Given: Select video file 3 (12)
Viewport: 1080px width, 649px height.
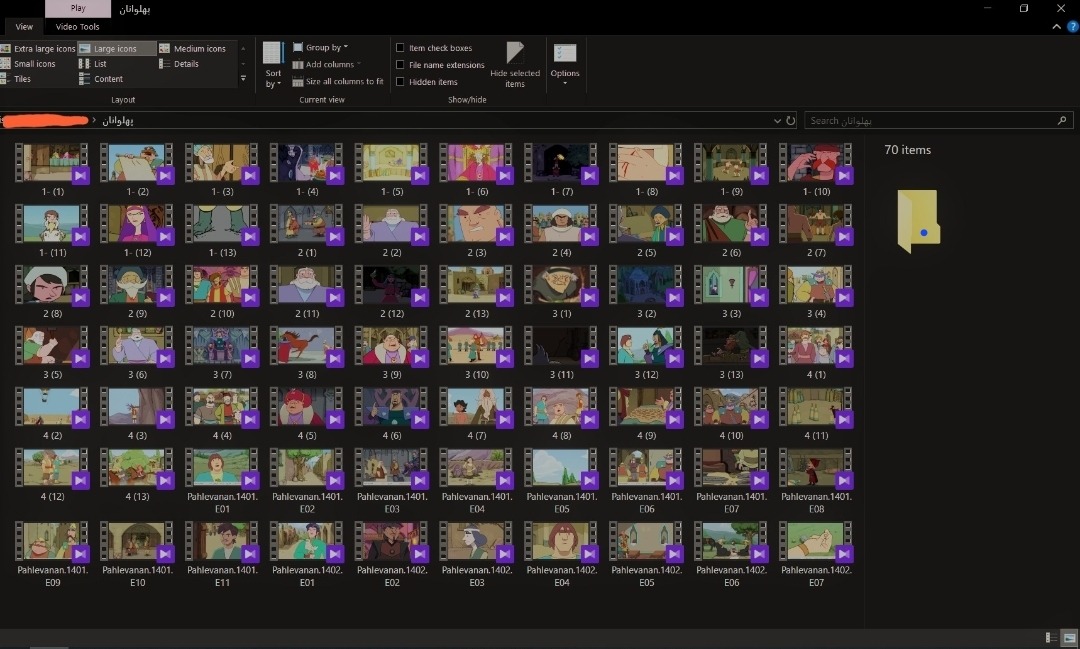Looking at the screenshot, I should coord(646,353).
